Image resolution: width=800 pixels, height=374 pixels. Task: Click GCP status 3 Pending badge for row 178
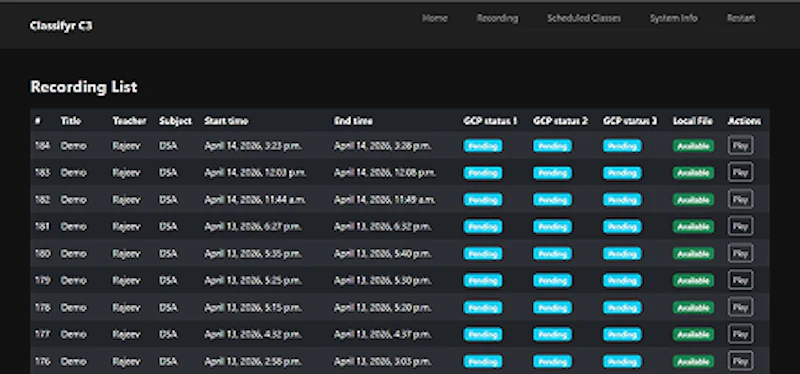[x=622, y=308]
